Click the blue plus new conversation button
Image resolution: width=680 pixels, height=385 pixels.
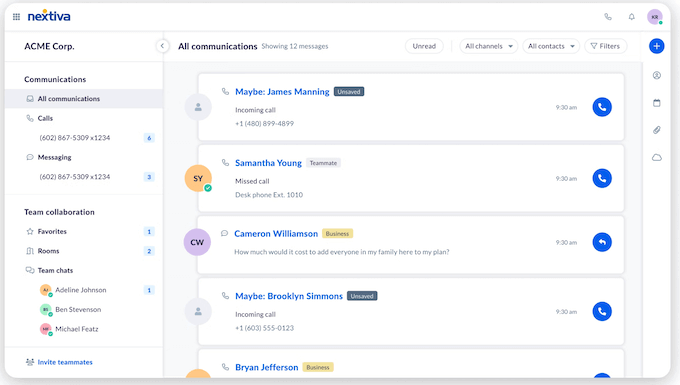[x=657, y=46]
